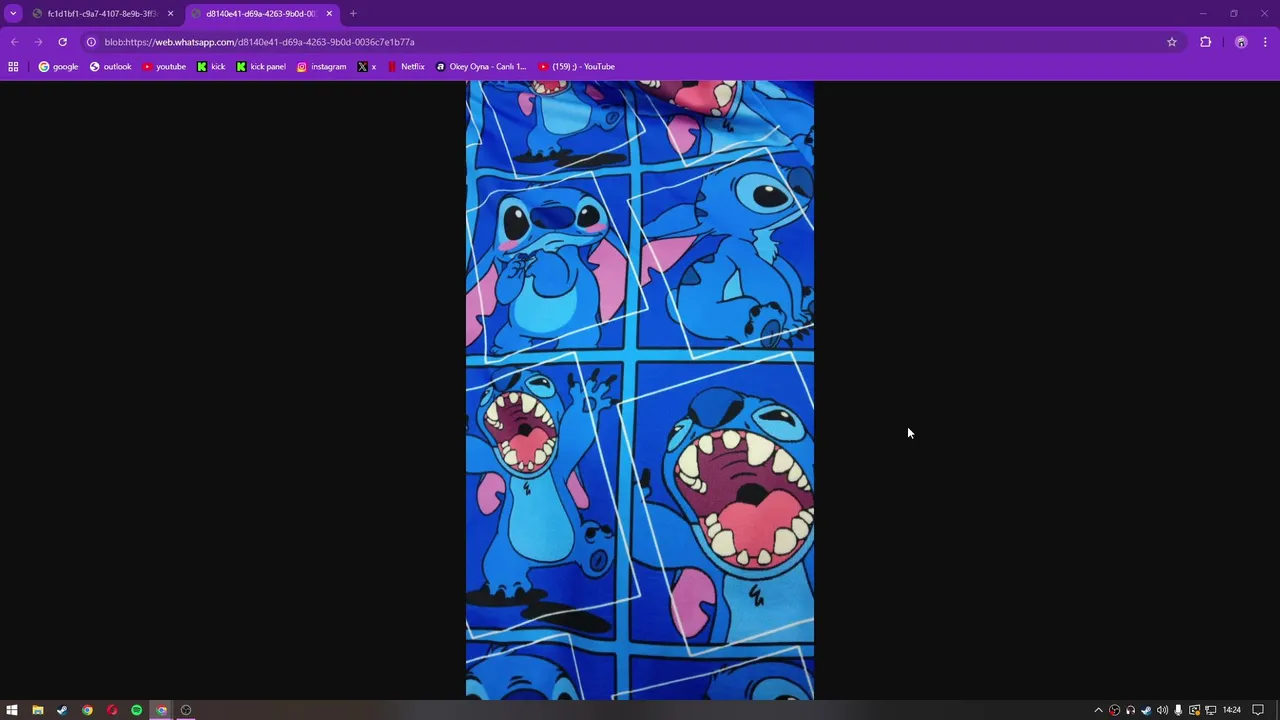Open the headset tray icon

pos(1130,710)
